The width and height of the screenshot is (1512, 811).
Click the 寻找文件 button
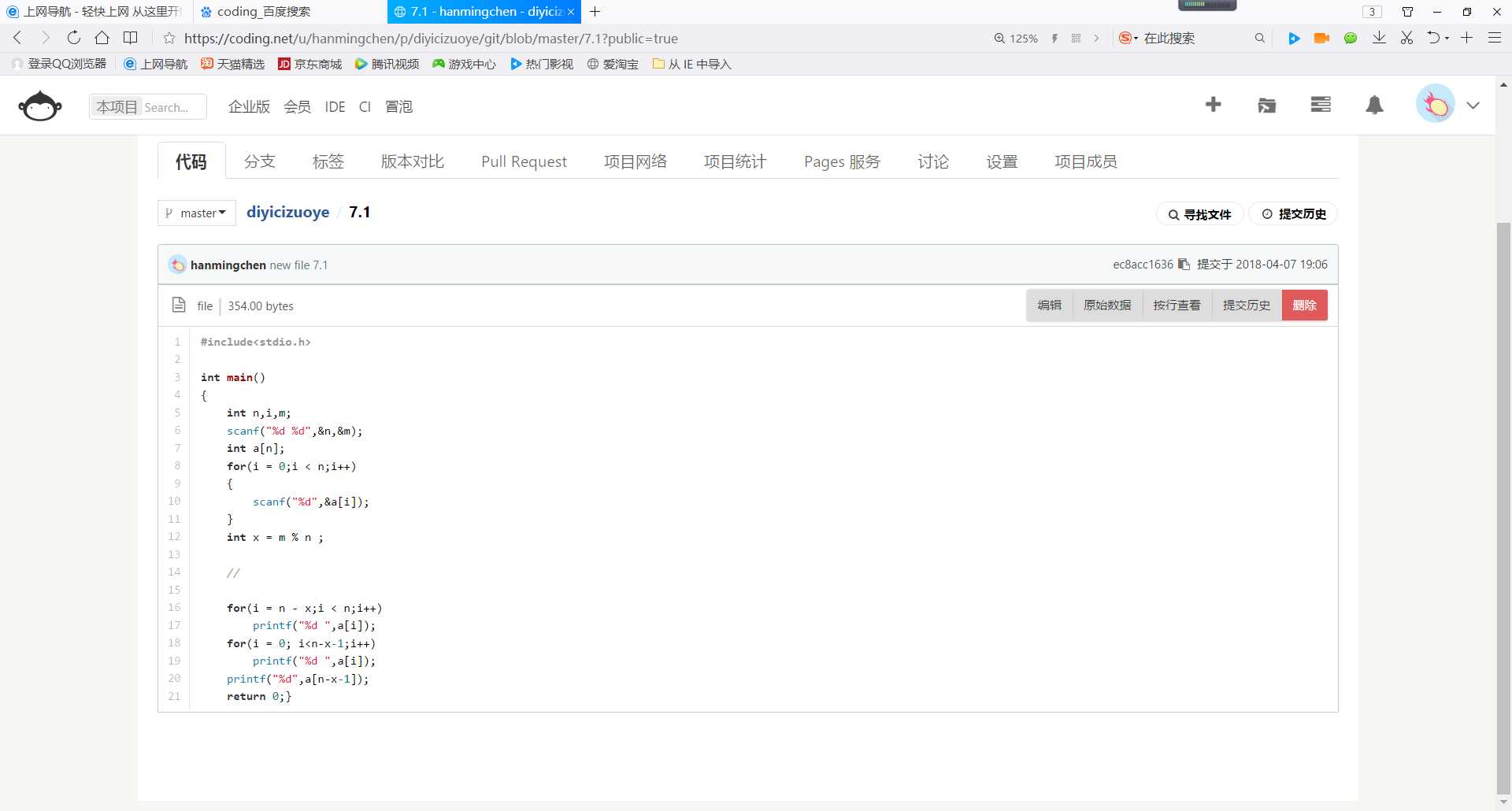[1199, 214]
